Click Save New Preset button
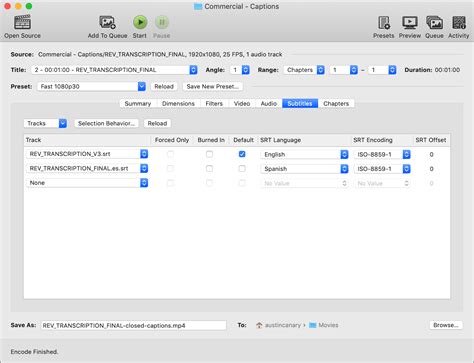Viewport: 474px width, 363px height. [213, 86]
